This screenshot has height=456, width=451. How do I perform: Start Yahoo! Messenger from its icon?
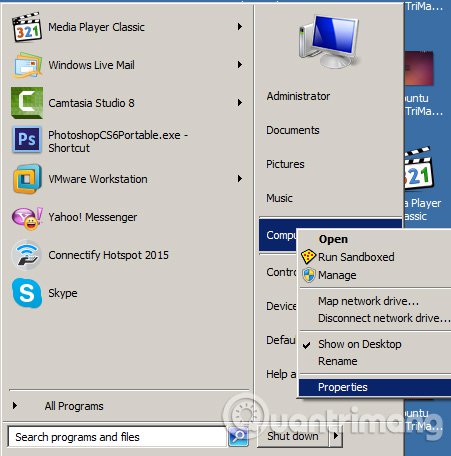[x=27, y=218]
